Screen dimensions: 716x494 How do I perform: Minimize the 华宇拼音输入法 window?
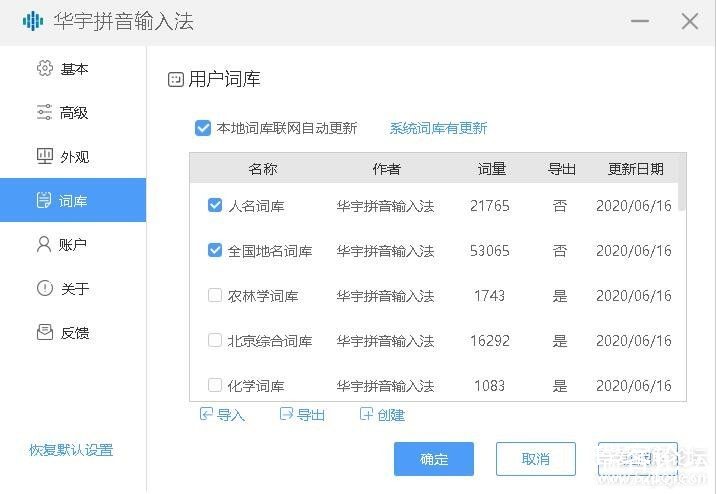tap(640, 21)
